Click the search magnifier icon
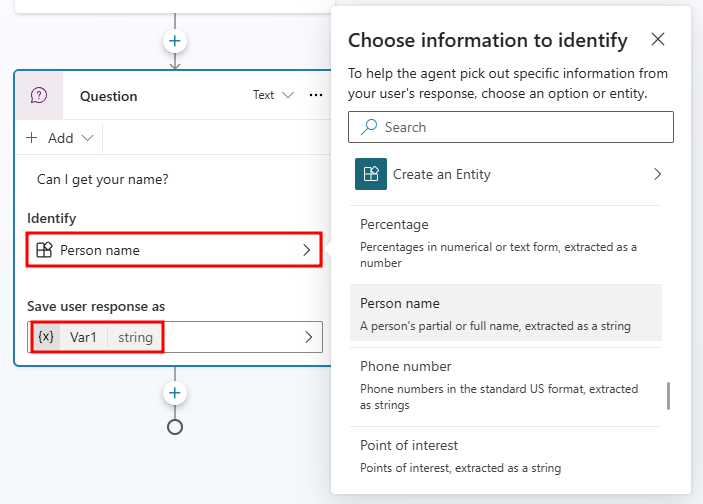Image resolution: width=703 pixels, height=504 pixels. click(x=369, y=127)
